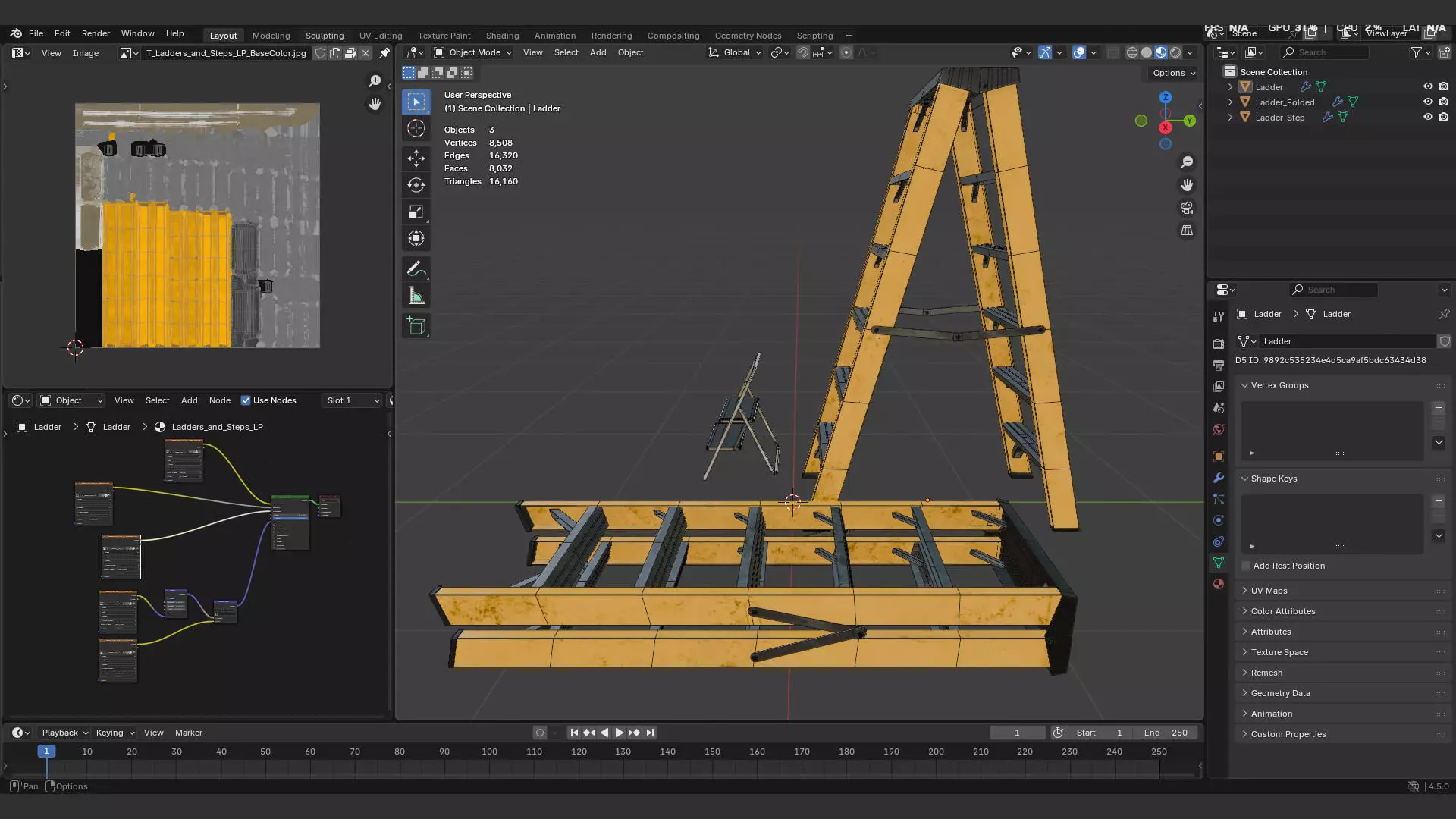The width and height of the screenshot is (1456, 819).
Task: Select the Scale tool
Action: pos(416,212)
